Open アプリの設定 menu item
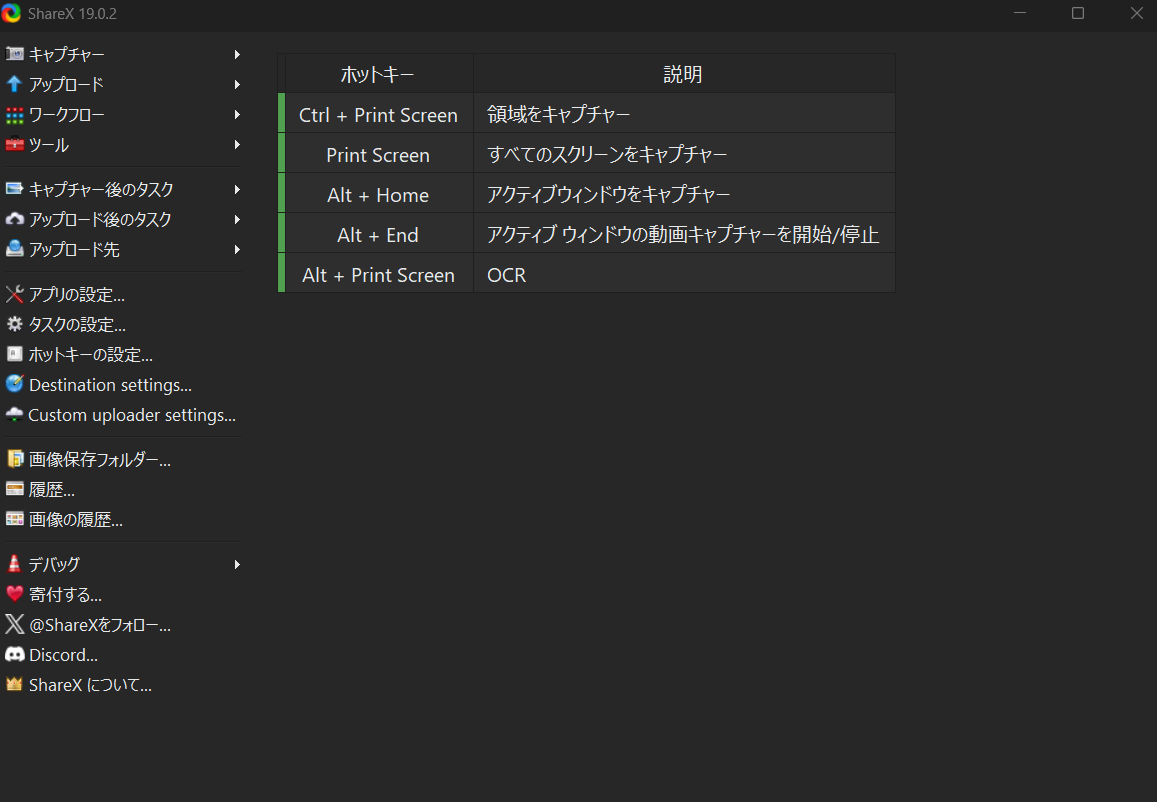Image resolution: width=1157 pixels, height=802 pixels. [77, 295]
